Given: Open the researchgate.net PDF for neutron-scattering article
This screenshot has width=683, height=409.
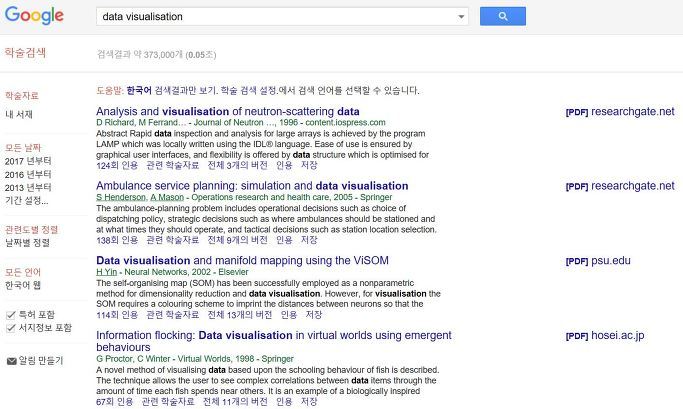Looking at the screenshot, I should click(x=620, y=112).
